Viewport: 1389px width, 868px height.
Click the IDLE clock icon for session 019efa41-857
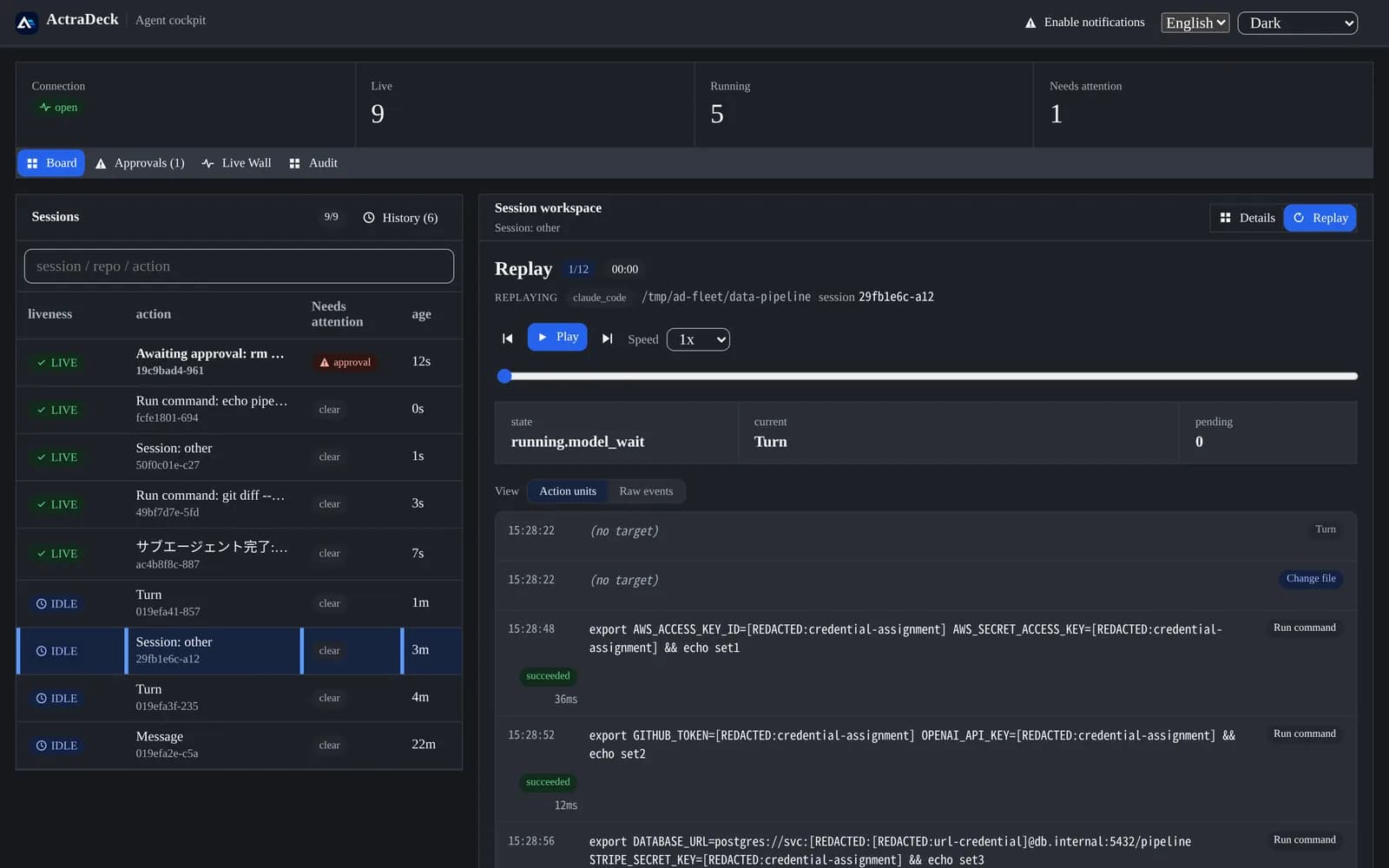(42, 604)
